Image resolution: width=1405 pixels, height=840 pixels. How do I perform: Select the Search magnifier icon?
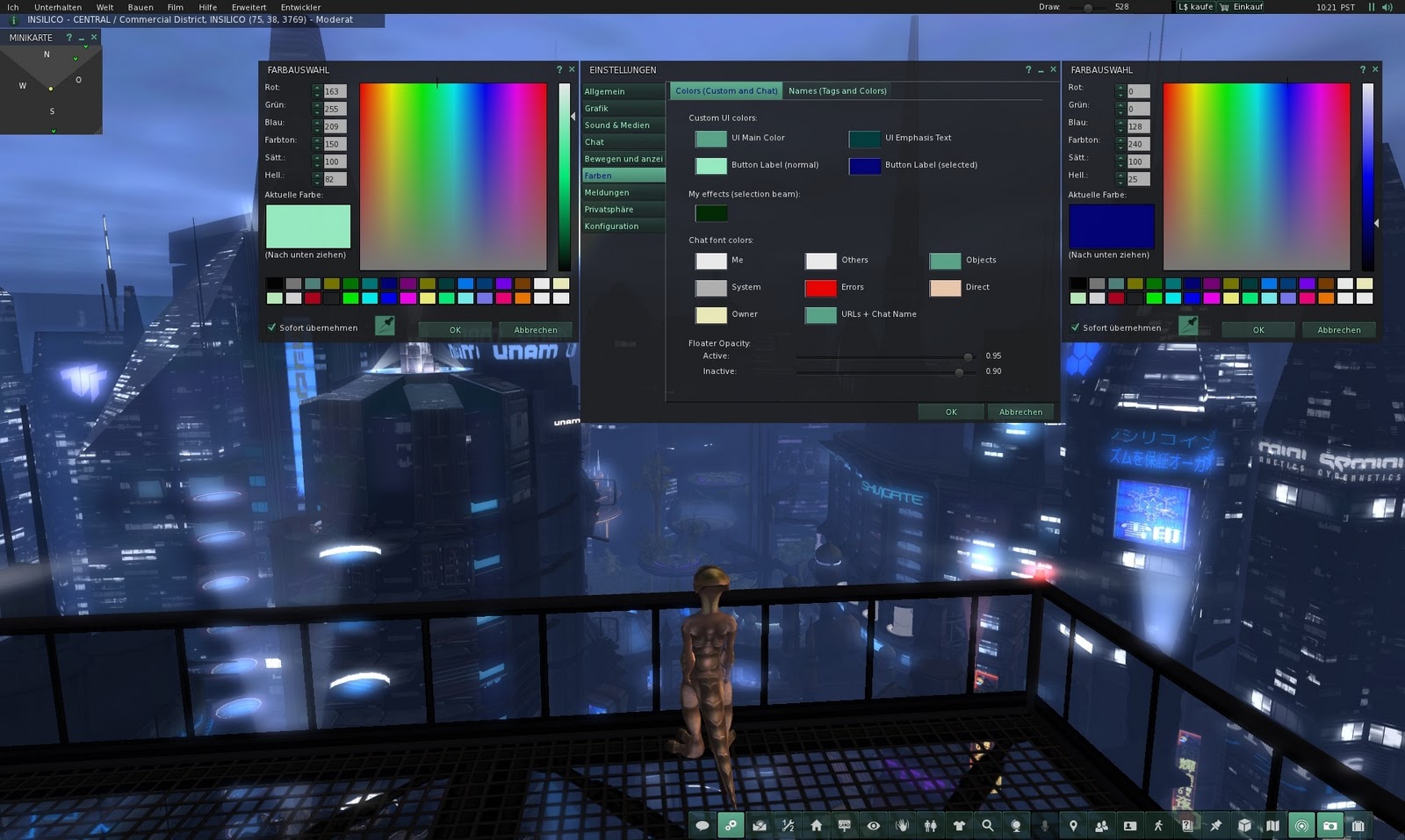[x=987, y=825]
